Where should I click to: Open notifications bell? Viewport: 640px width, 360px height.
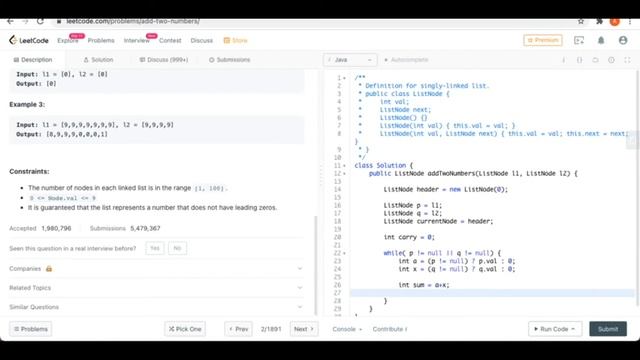point(601,40)
